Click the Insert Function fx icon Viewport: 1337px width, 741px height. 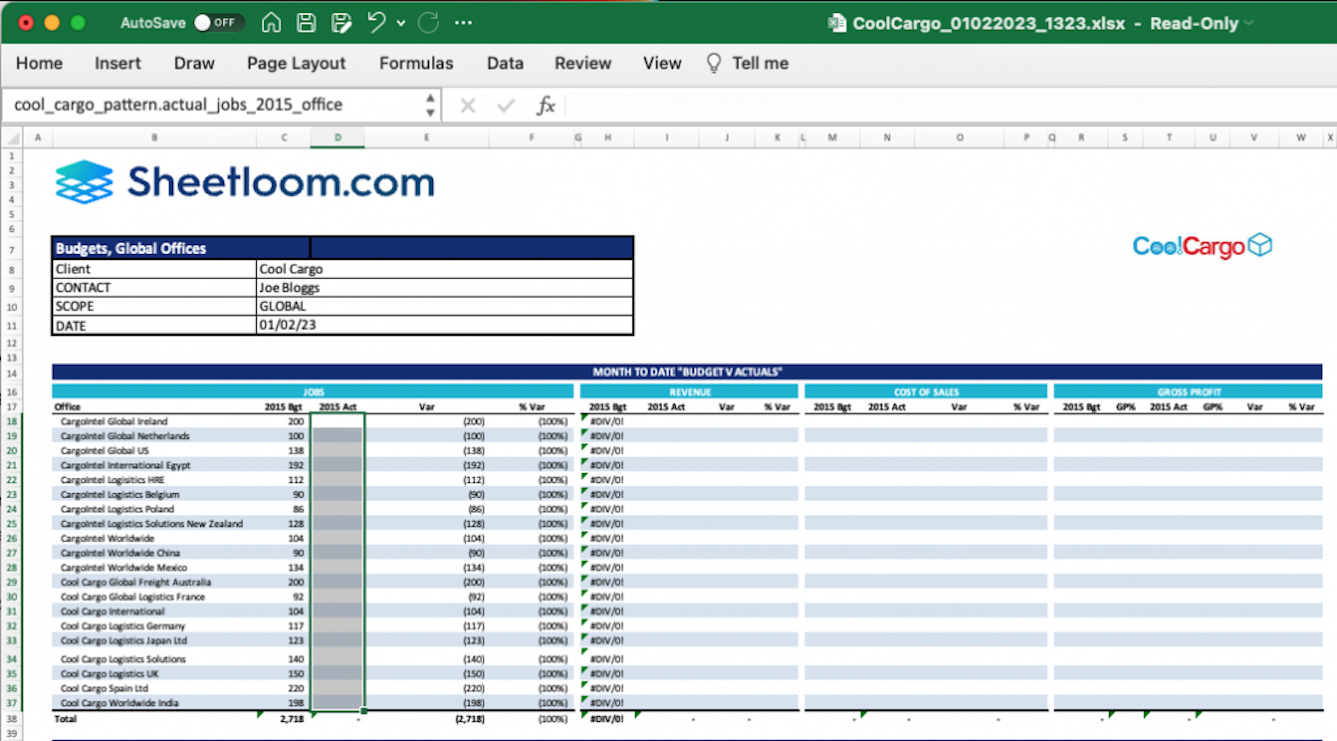[x=546, y=105]
